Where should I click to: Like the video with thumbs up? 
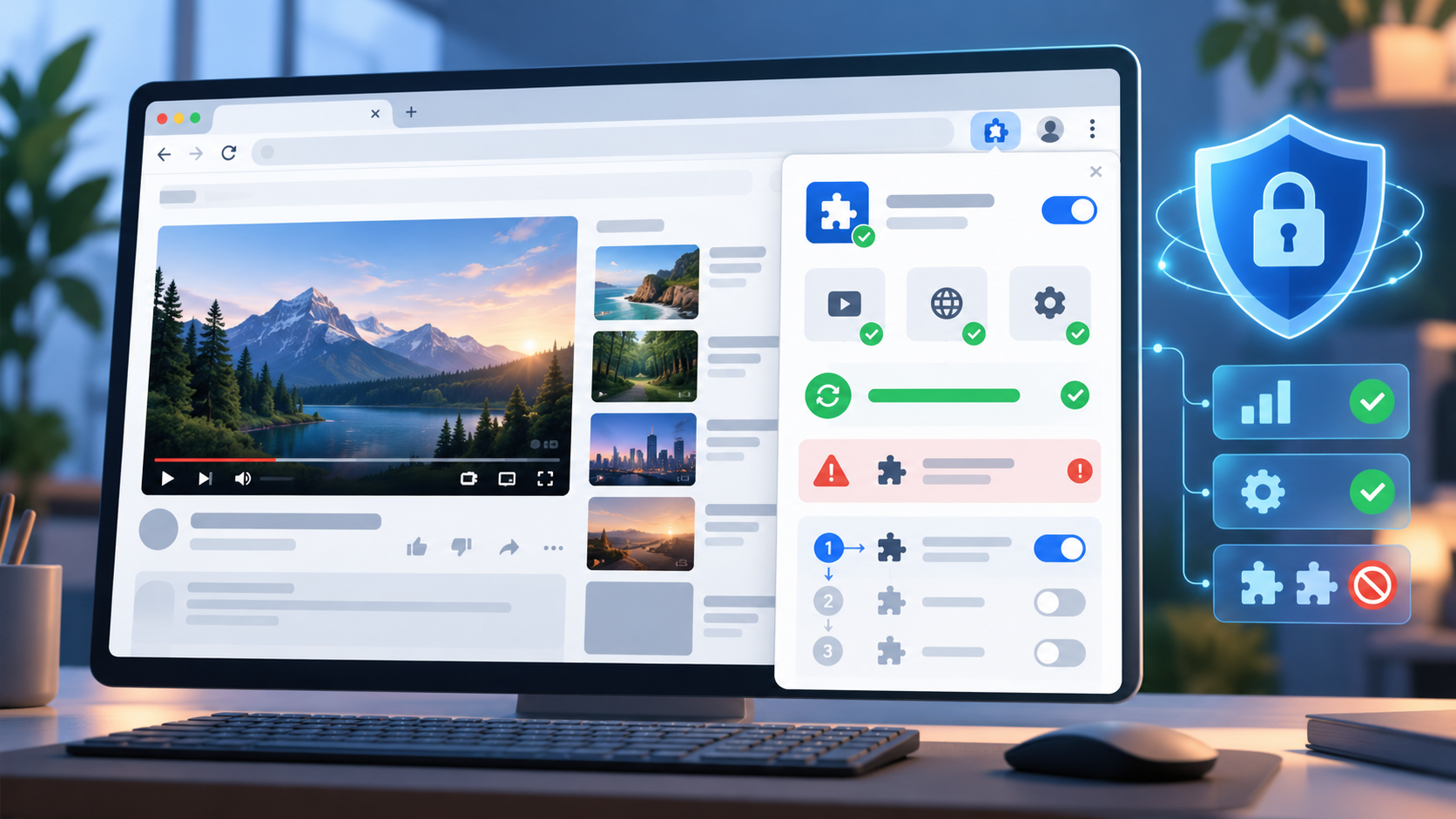coord(416,547)
